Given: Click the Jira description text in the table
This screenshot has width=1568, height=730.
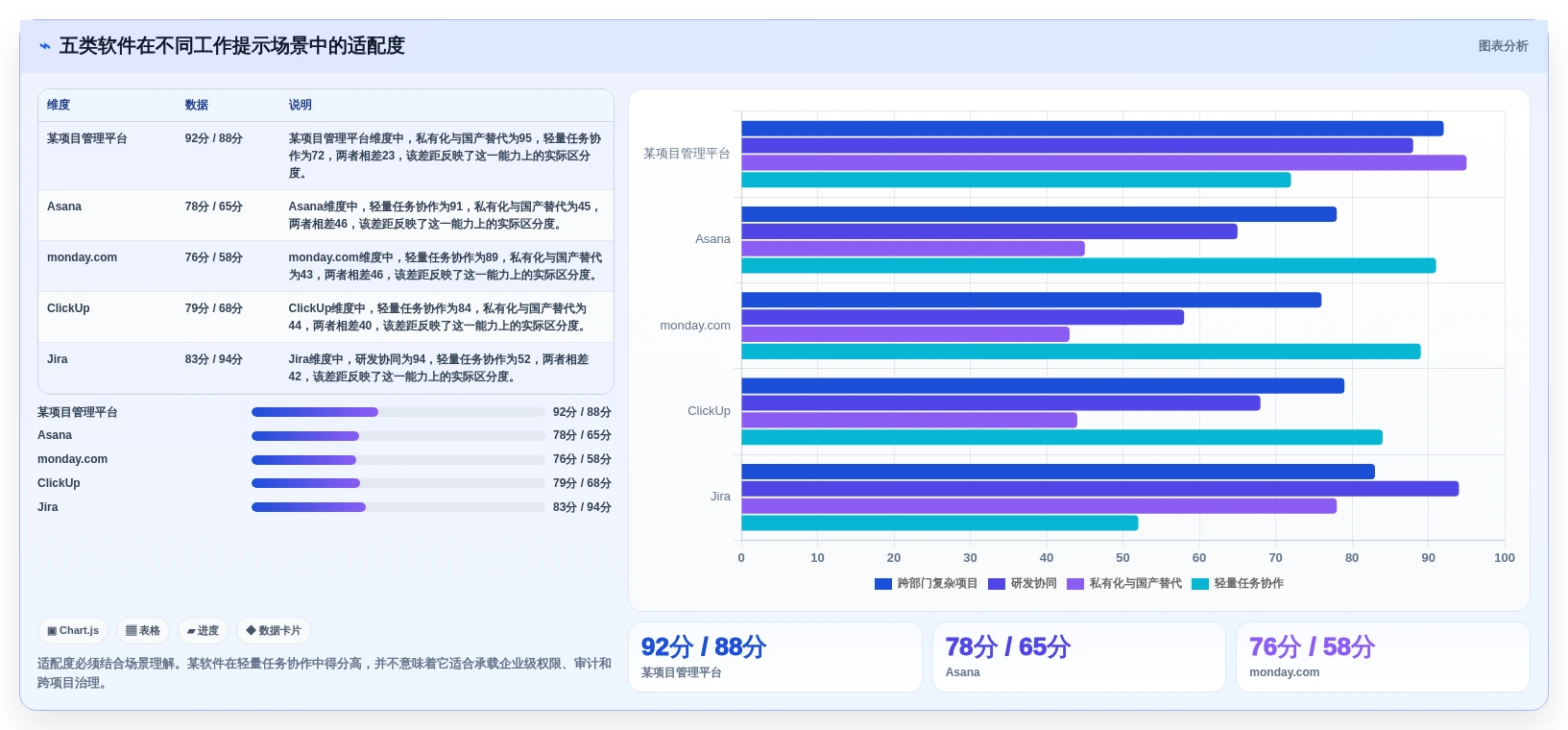Looking at the screenshot, I should (x=440, y=368).
